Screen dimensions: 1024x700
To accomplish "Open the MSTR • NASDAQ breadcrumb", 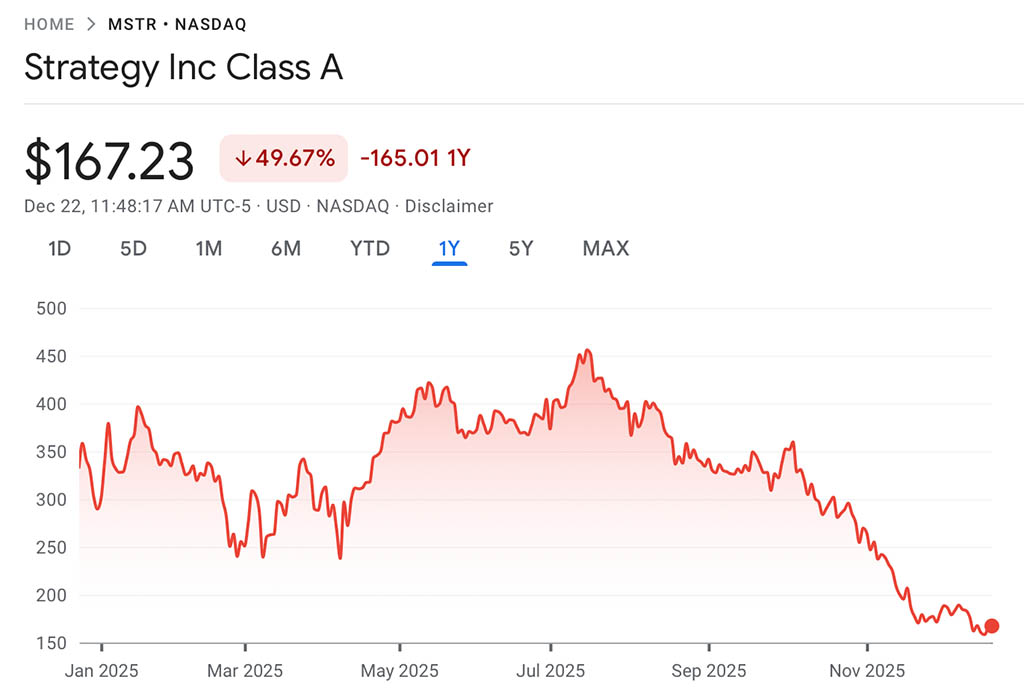I will pos(177,24).
